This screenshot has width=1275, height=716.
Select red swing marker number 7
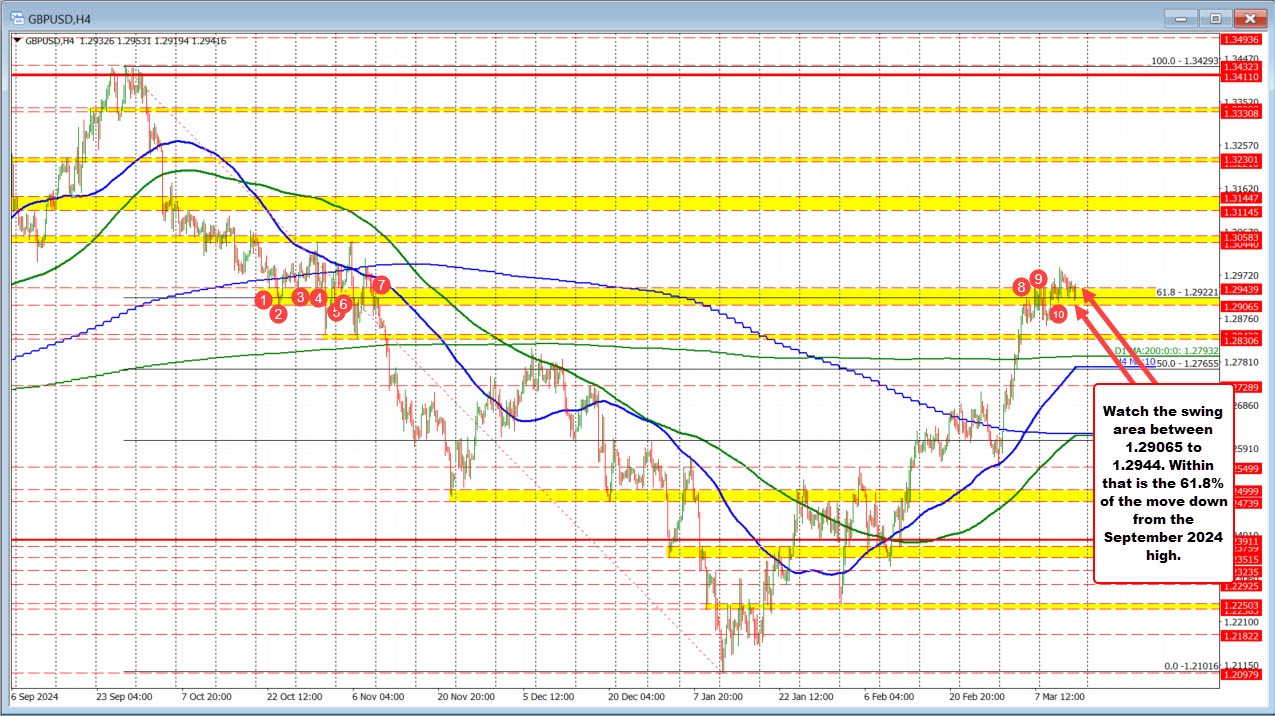click(380, 284)
